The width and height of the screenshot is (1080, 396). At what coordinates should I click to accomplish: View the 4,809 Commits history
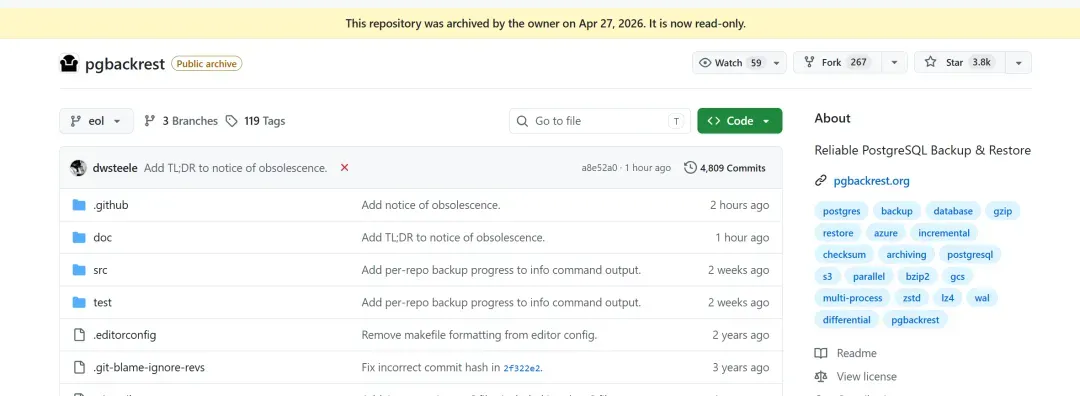click(x=725, y=168)
